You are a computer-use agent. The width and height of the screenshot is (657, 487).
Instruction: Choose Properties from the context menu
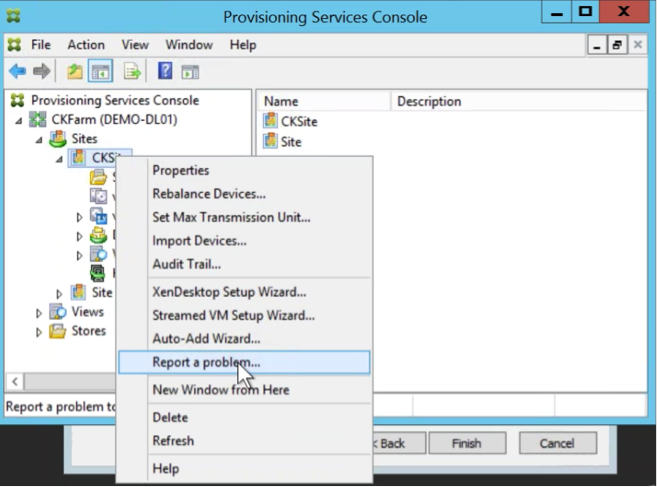click(x=244, y=170)
